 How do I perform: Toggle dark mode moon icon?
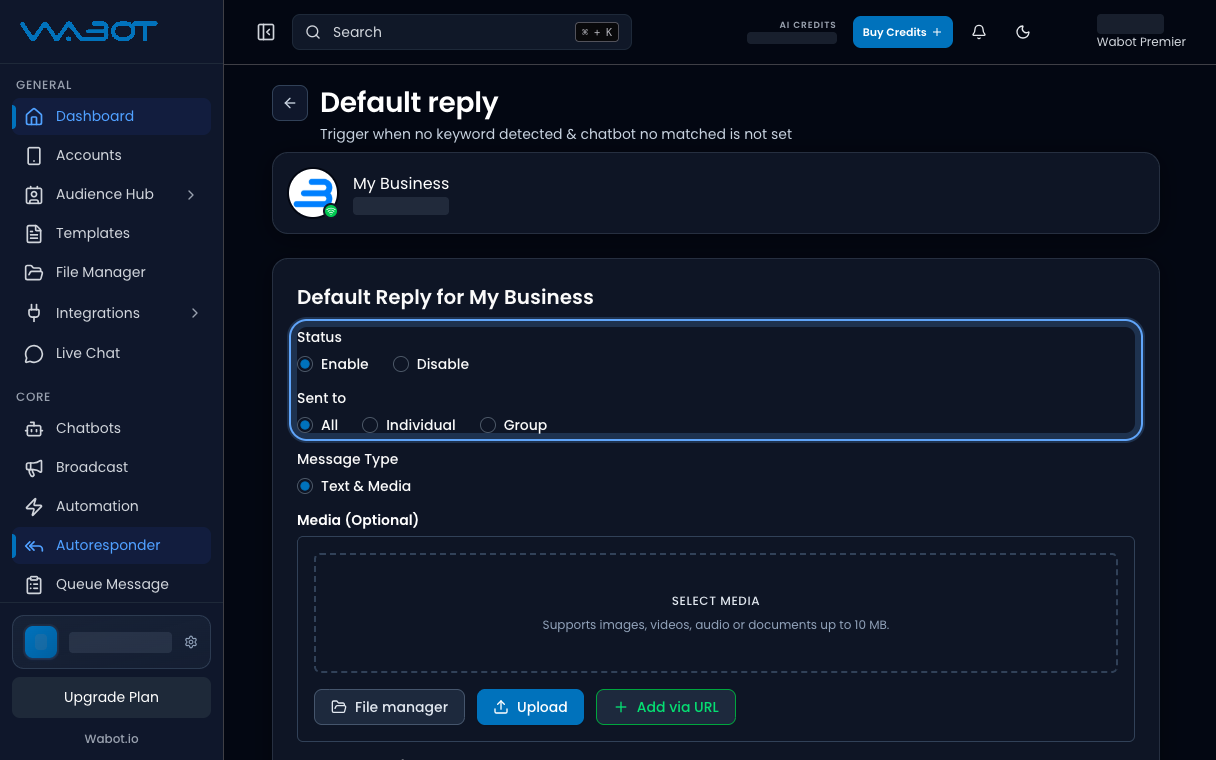1023,32
